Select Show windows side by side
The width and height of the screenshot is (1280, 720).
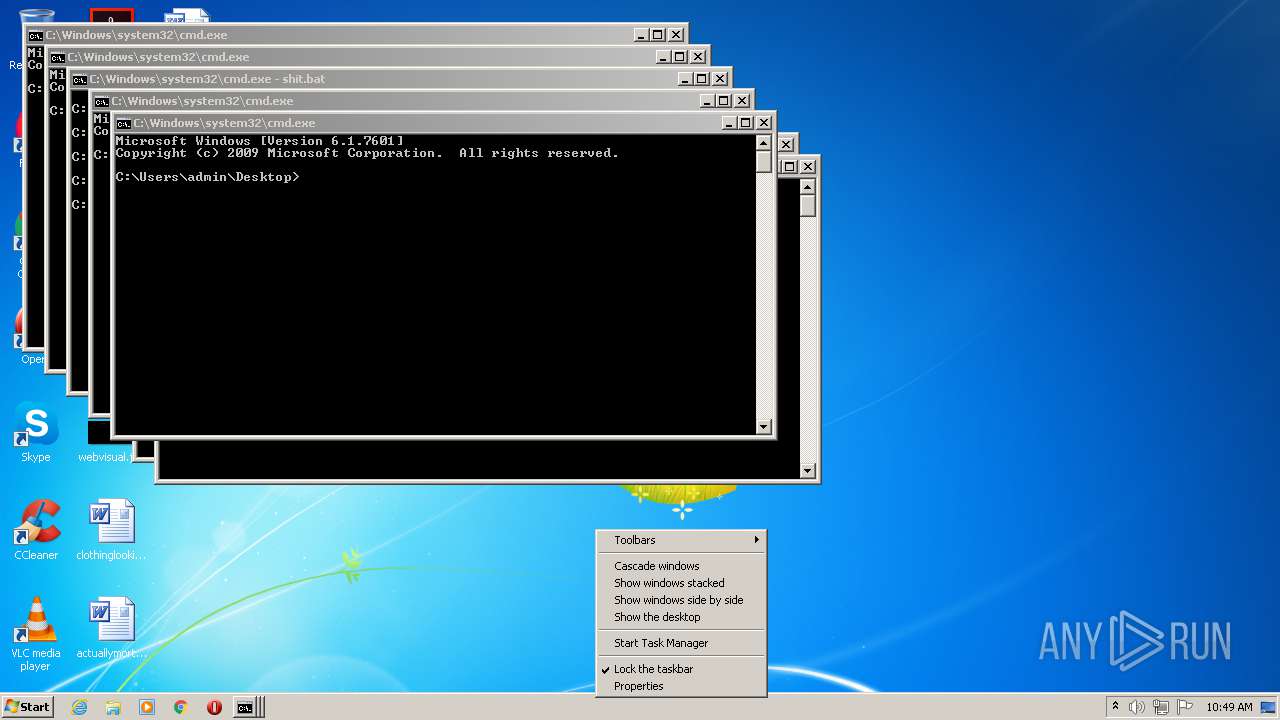681,600
